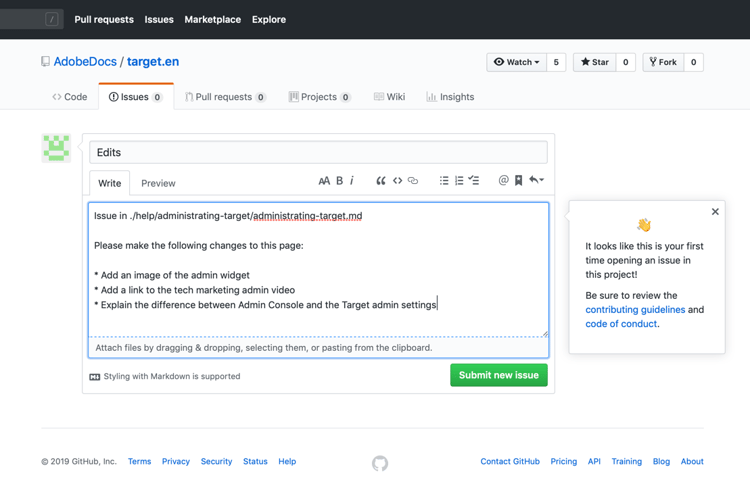Open the Projects tab

pos(320,97)
